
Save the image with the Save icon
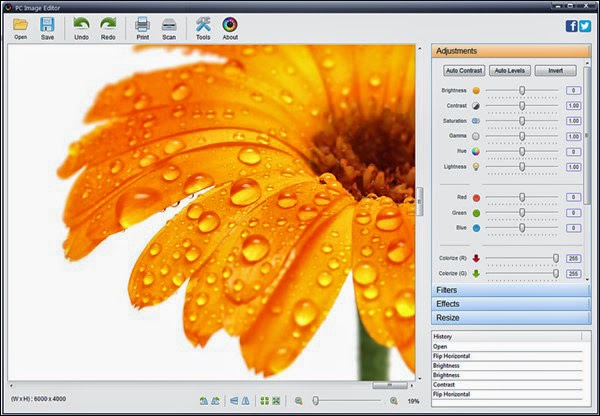pos(47,25)
